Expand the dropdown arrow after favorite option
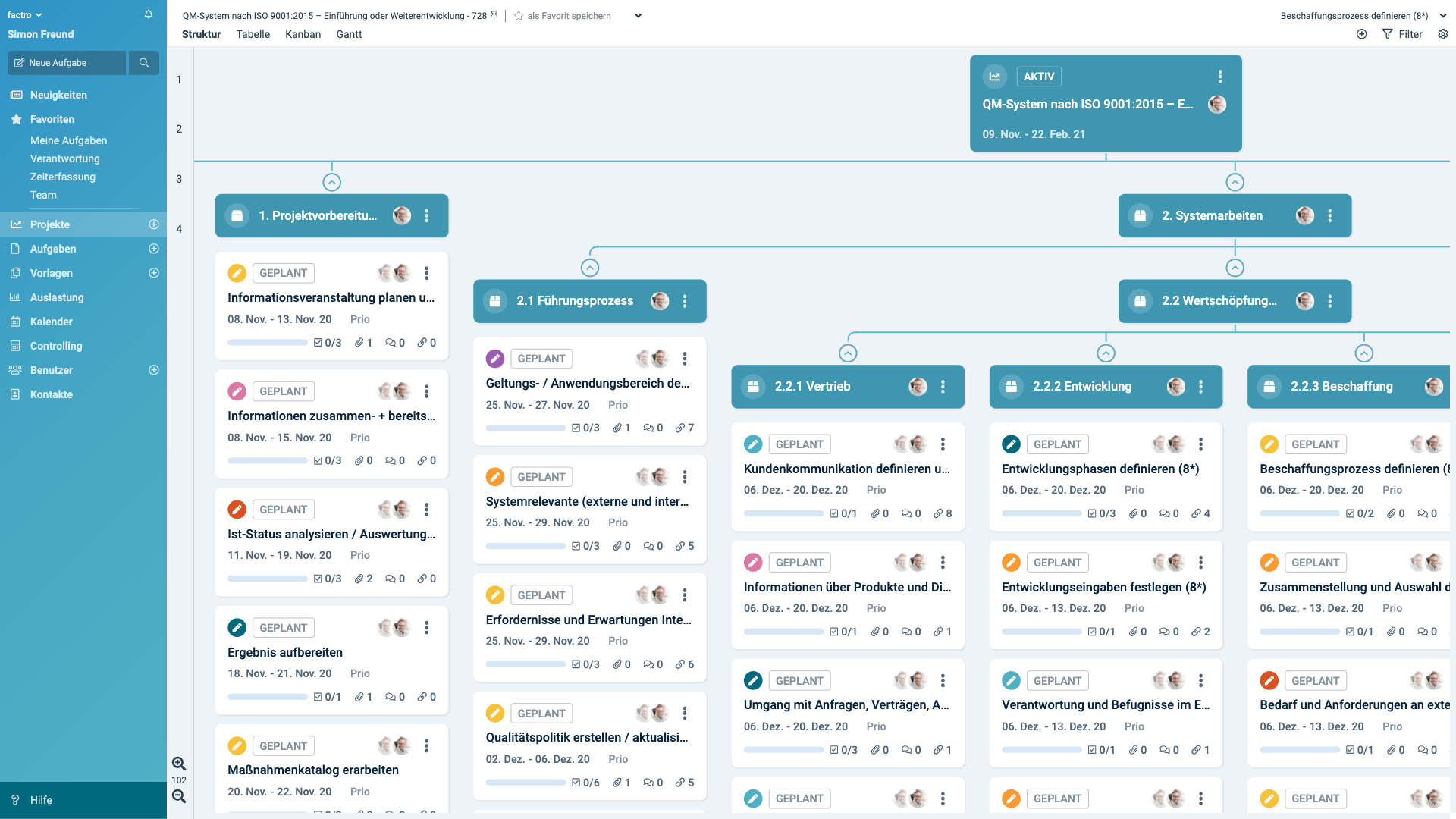1456x819 pixels. click(638, 15)
